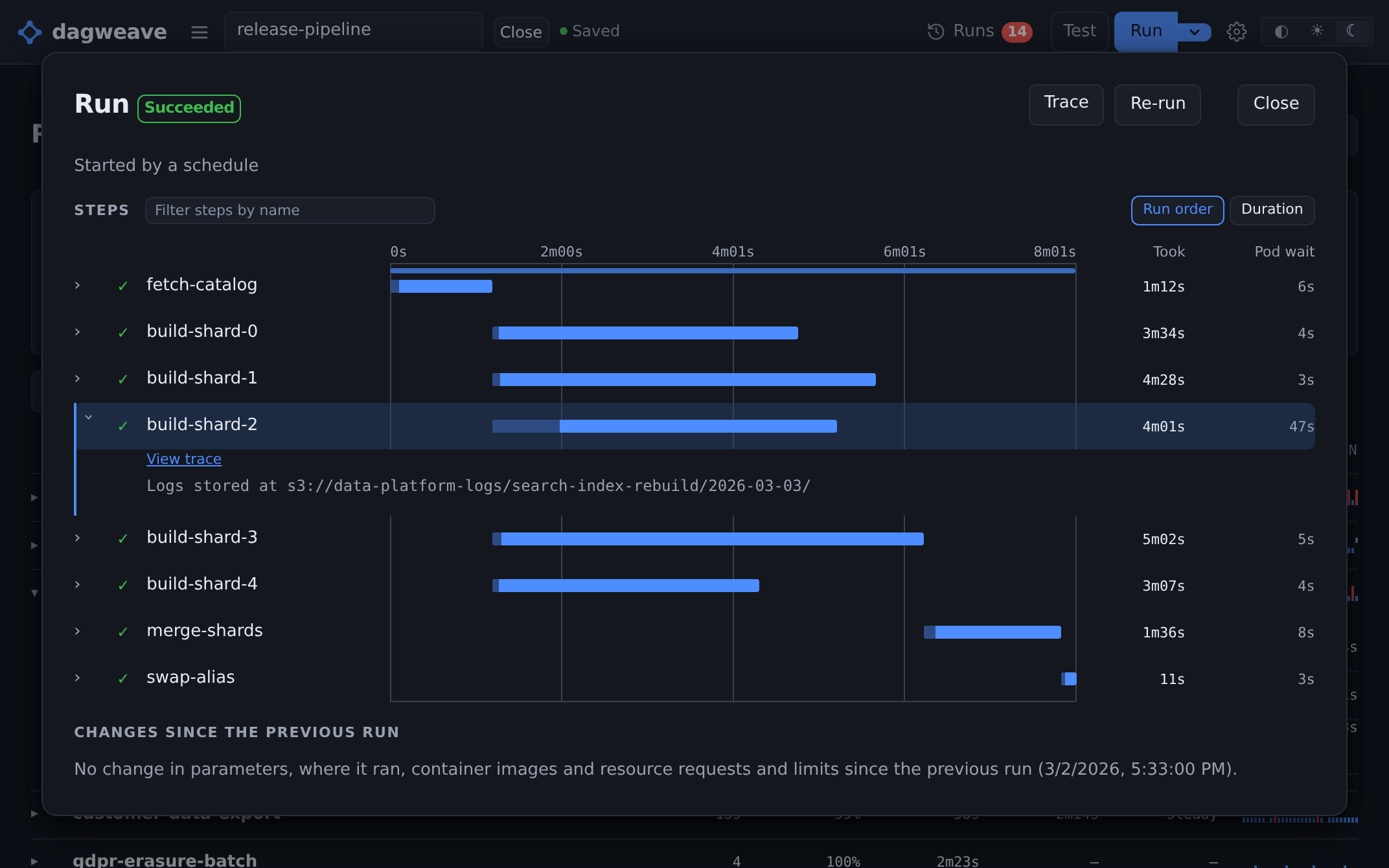Open the Trace button in Run dialog
Viewport: 1389px width, 868px height.
pos(1066,104)
